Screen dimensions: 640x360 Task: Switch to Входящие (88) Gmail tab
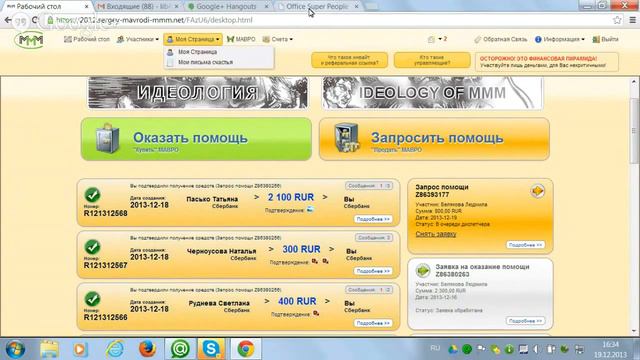[139, 7]
